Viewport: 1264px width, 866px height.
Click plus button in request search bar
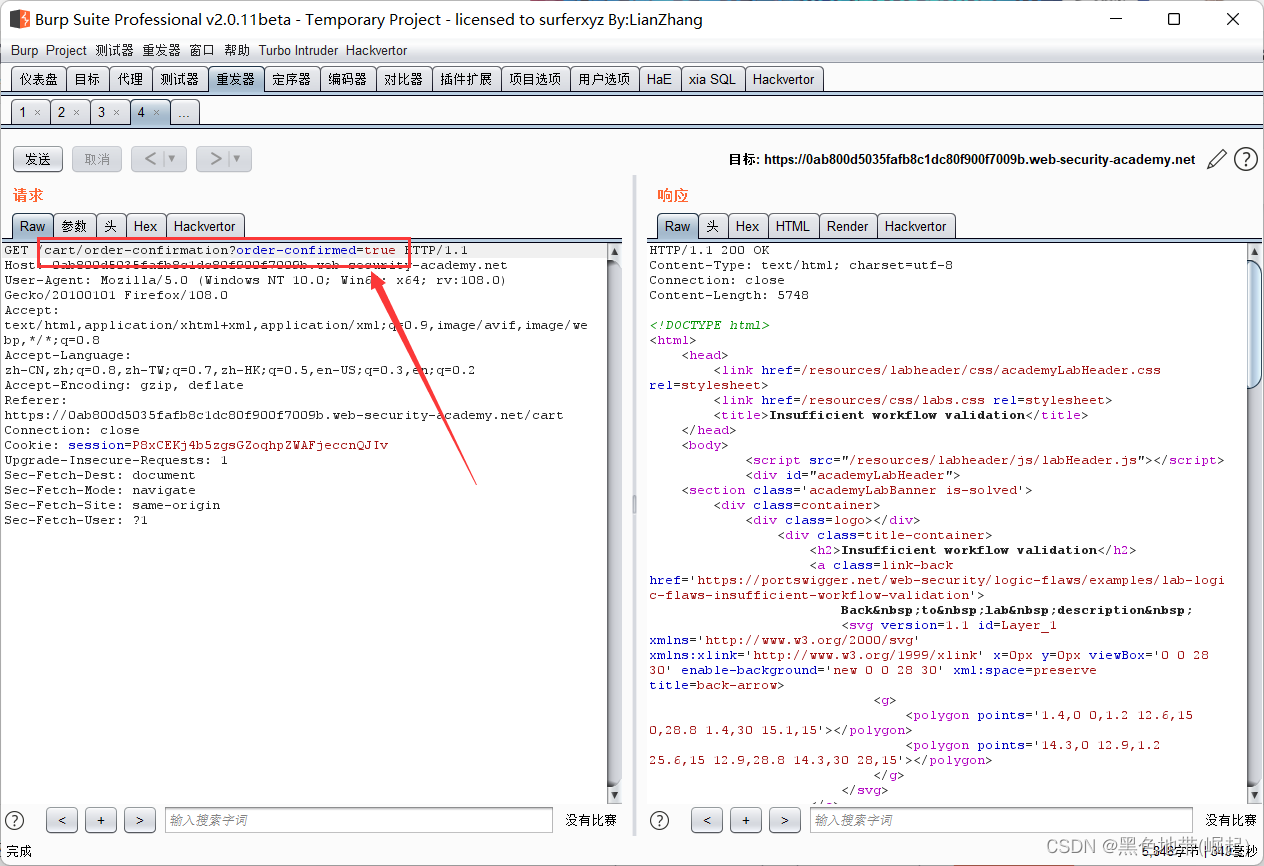pyautogui.click(x=101, y=820)
